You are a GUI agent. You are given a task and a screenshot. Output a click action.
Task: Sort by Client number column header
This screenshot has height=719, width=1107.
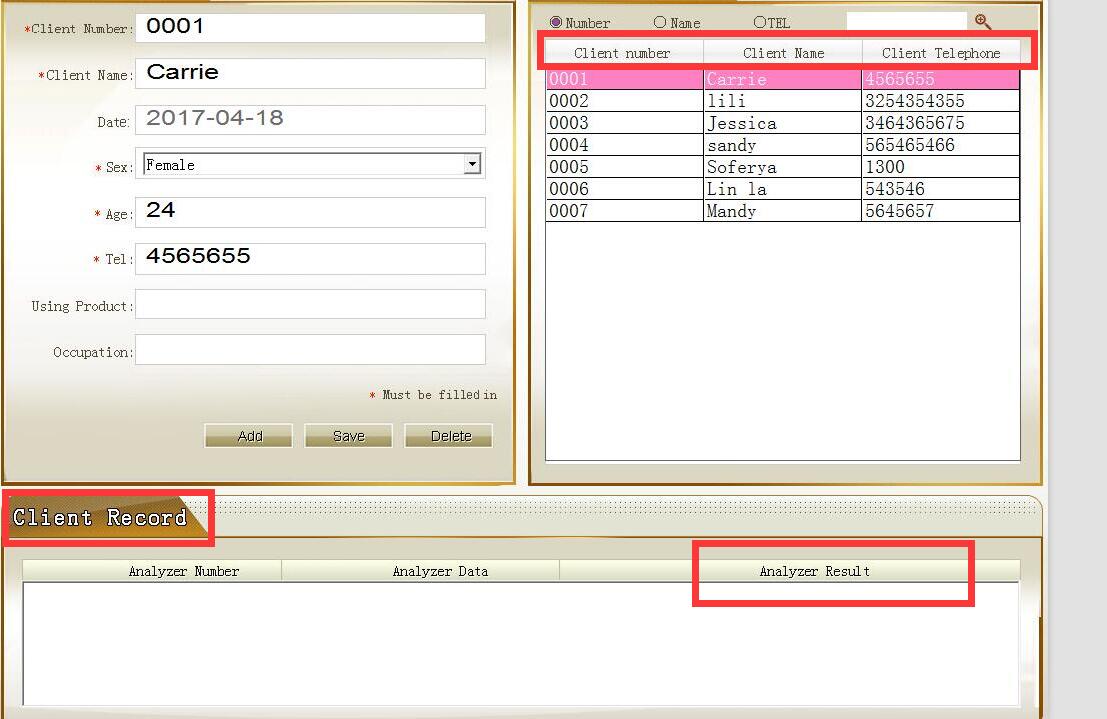click(624, 53)
